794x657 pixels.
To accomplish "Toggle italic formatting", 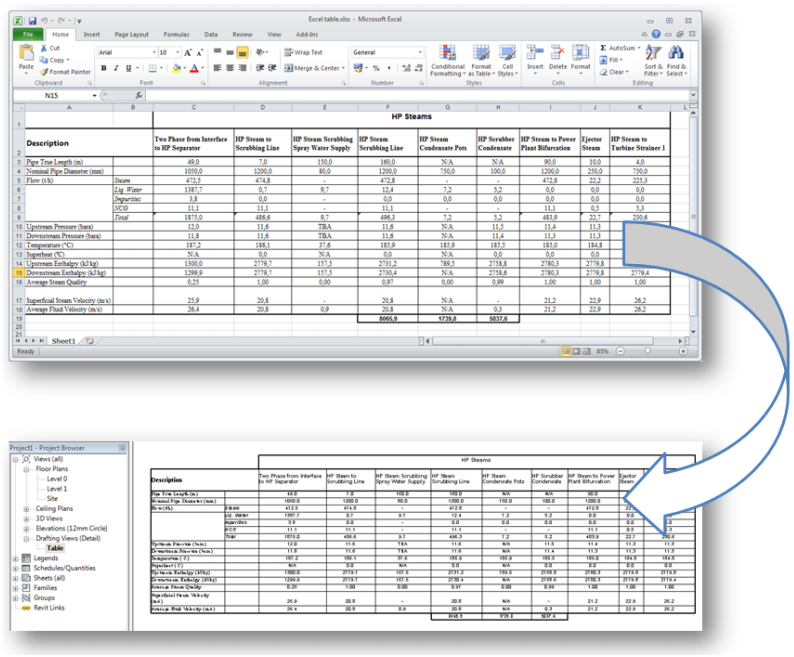I will [116, 68].
